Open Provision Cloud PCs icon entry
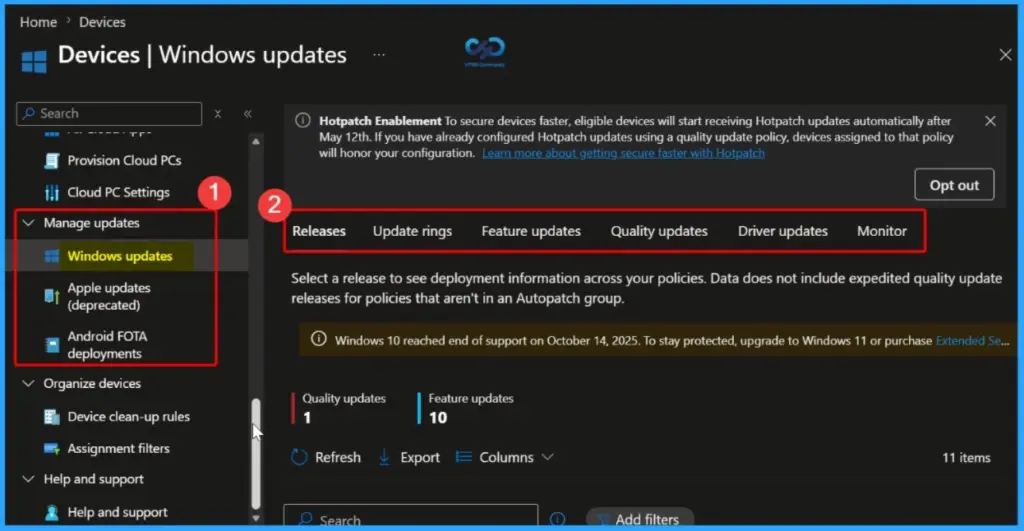Viewport: 1024px width, 531px height. point(52,161)
